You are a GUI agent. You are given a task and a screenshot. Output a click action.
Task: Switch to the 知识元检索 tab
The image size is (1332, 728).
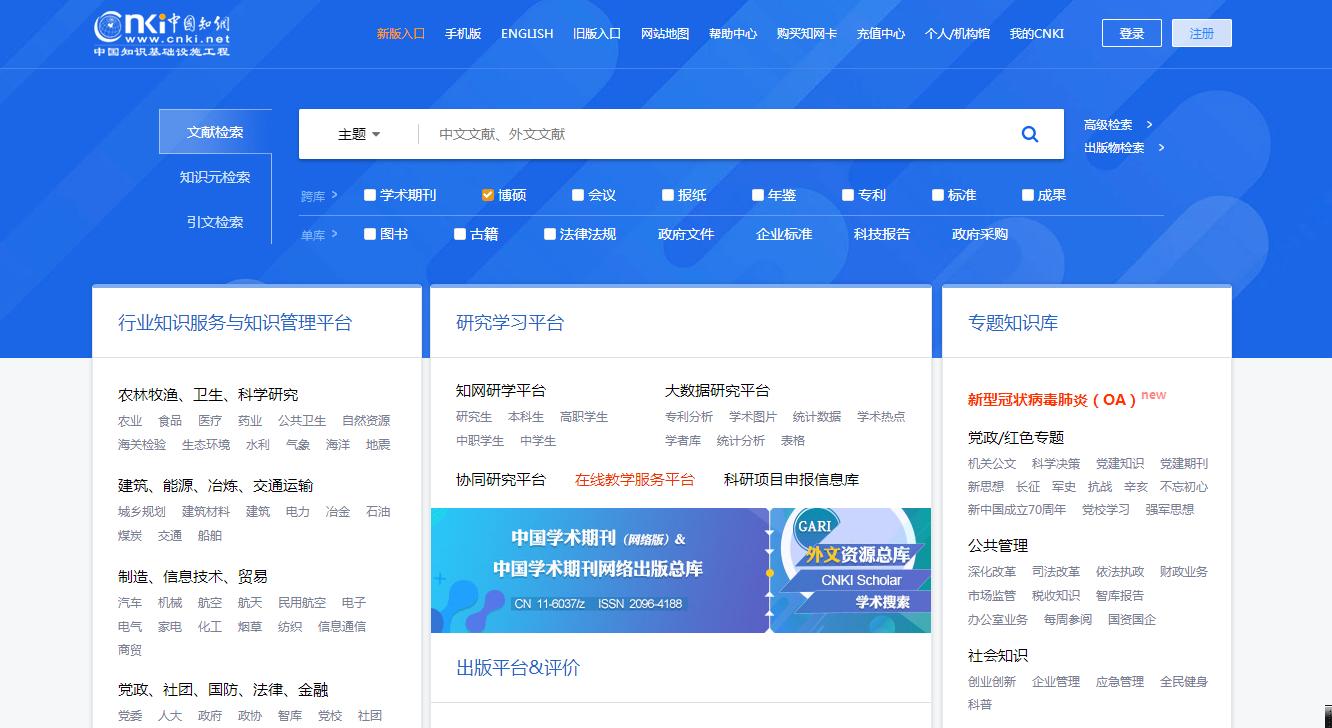tap(215, 177)
